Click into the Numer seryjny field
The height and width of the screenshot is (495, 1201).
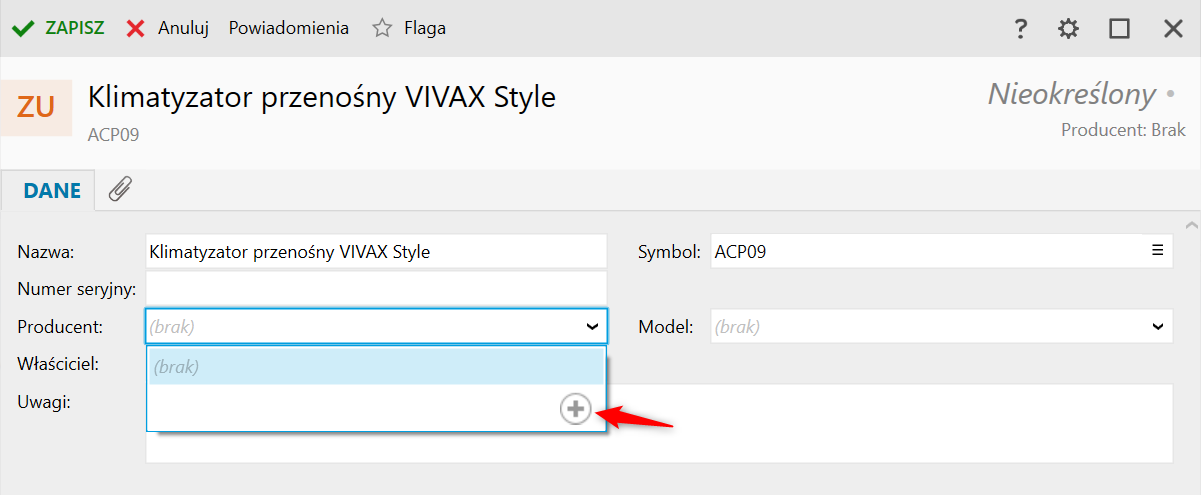pyautogui.click(x=376, y=288)
